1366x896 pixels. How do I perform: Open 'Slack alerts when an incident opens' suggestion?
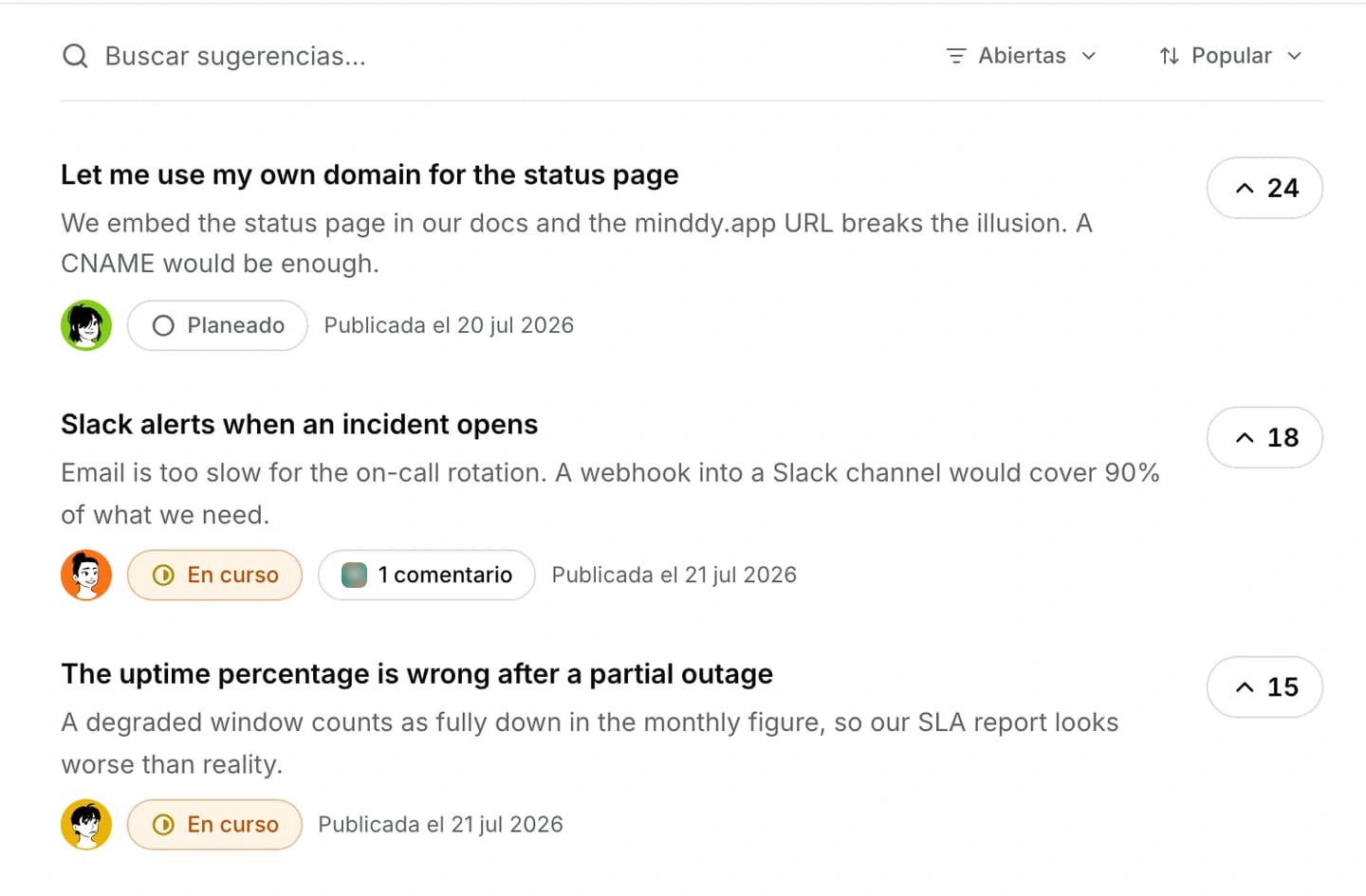(299, 424)
